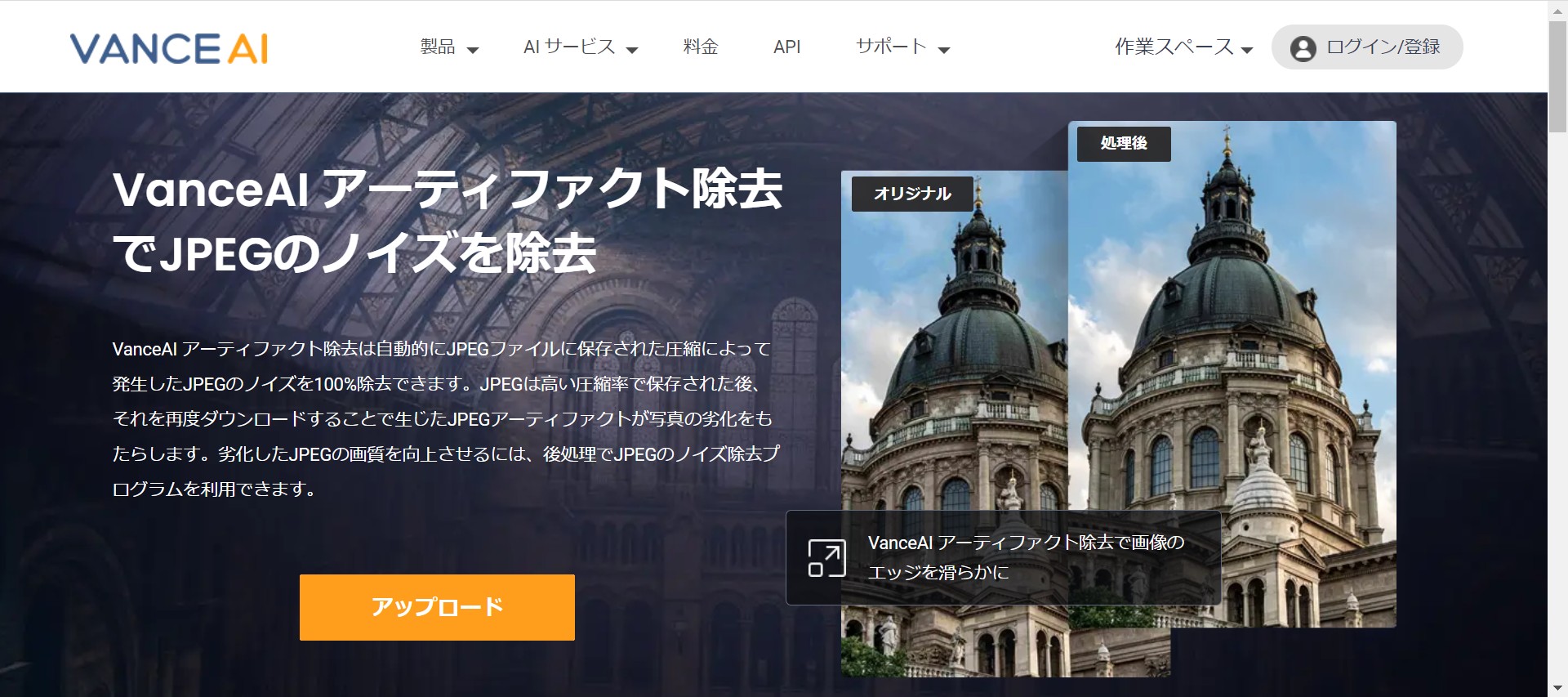
Task: Click the 処理後 label
Action: [x=1124, y=144]
